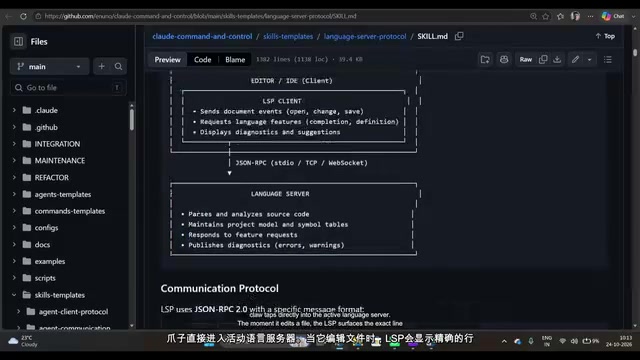Jump to Top of the page
Viewport: 640px width, 360px height.
[x=605, y=36]
